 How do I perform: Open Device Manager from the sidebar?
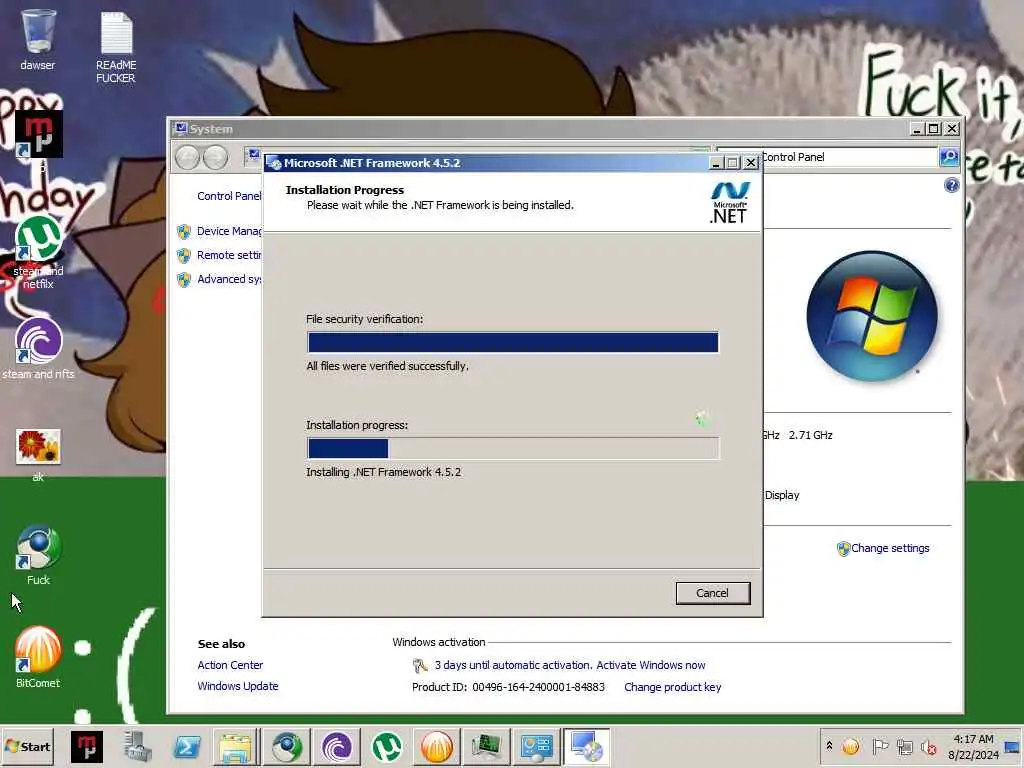[x=229, y=231]
